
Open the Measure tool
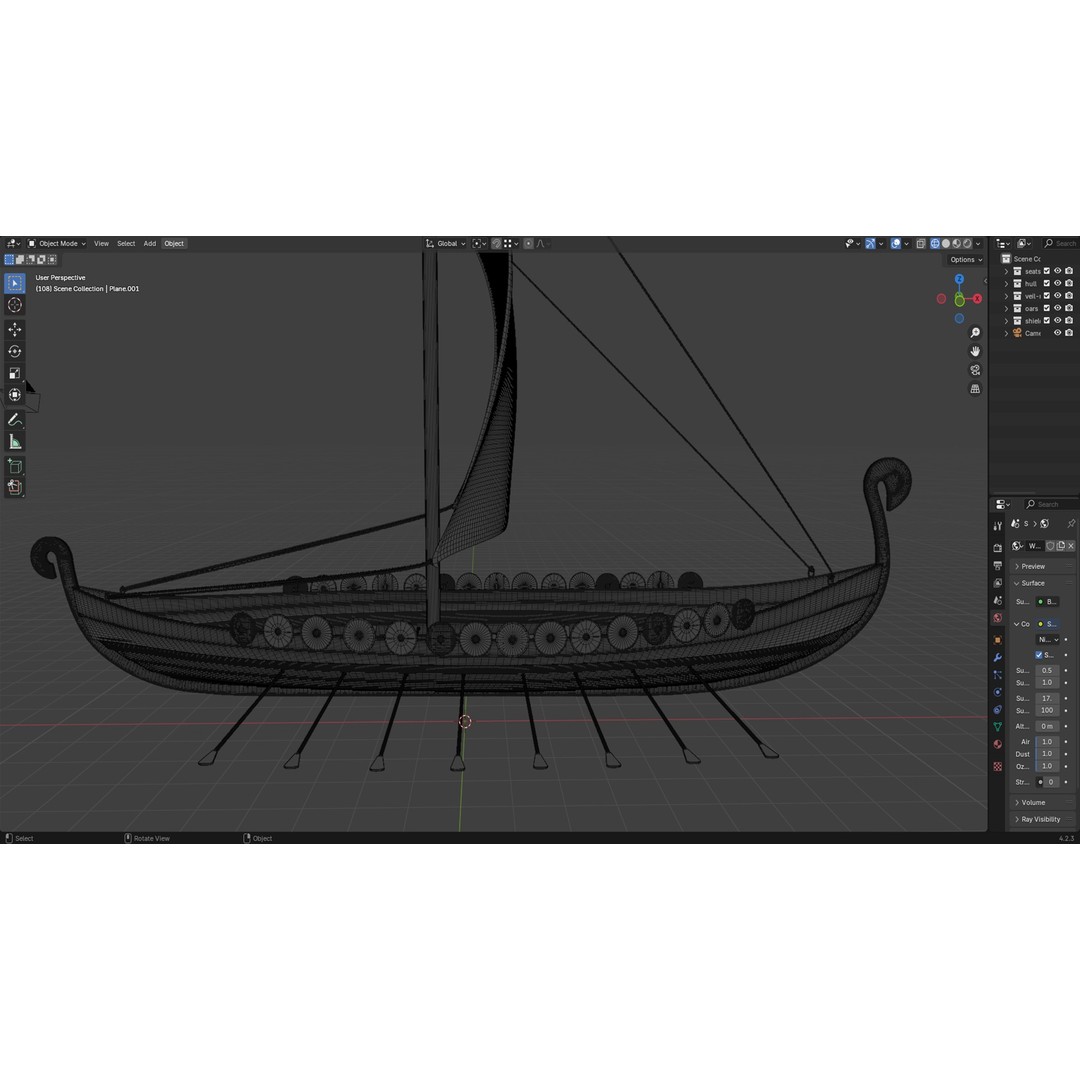point(14,440)
